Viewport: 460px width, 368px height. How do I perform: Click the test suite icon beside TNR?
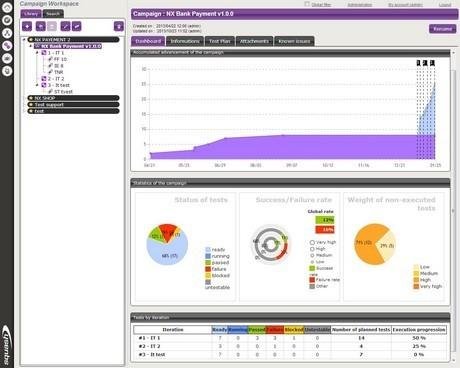click(x=50, y=72)
